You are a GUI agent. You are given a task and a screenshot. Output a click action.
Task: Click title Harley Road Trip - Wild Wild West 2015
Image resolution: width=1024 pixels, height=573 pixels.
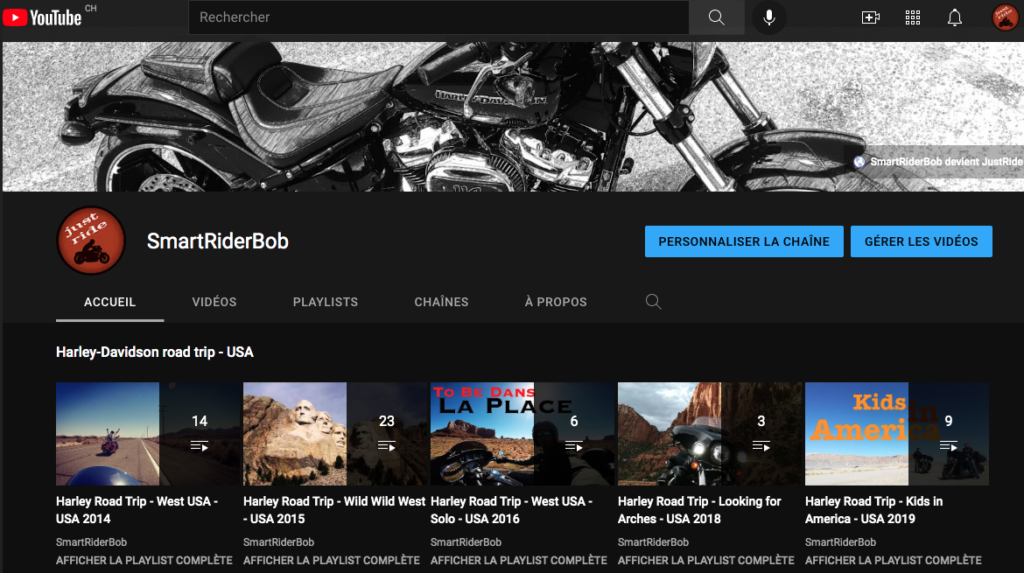(334, 510)
